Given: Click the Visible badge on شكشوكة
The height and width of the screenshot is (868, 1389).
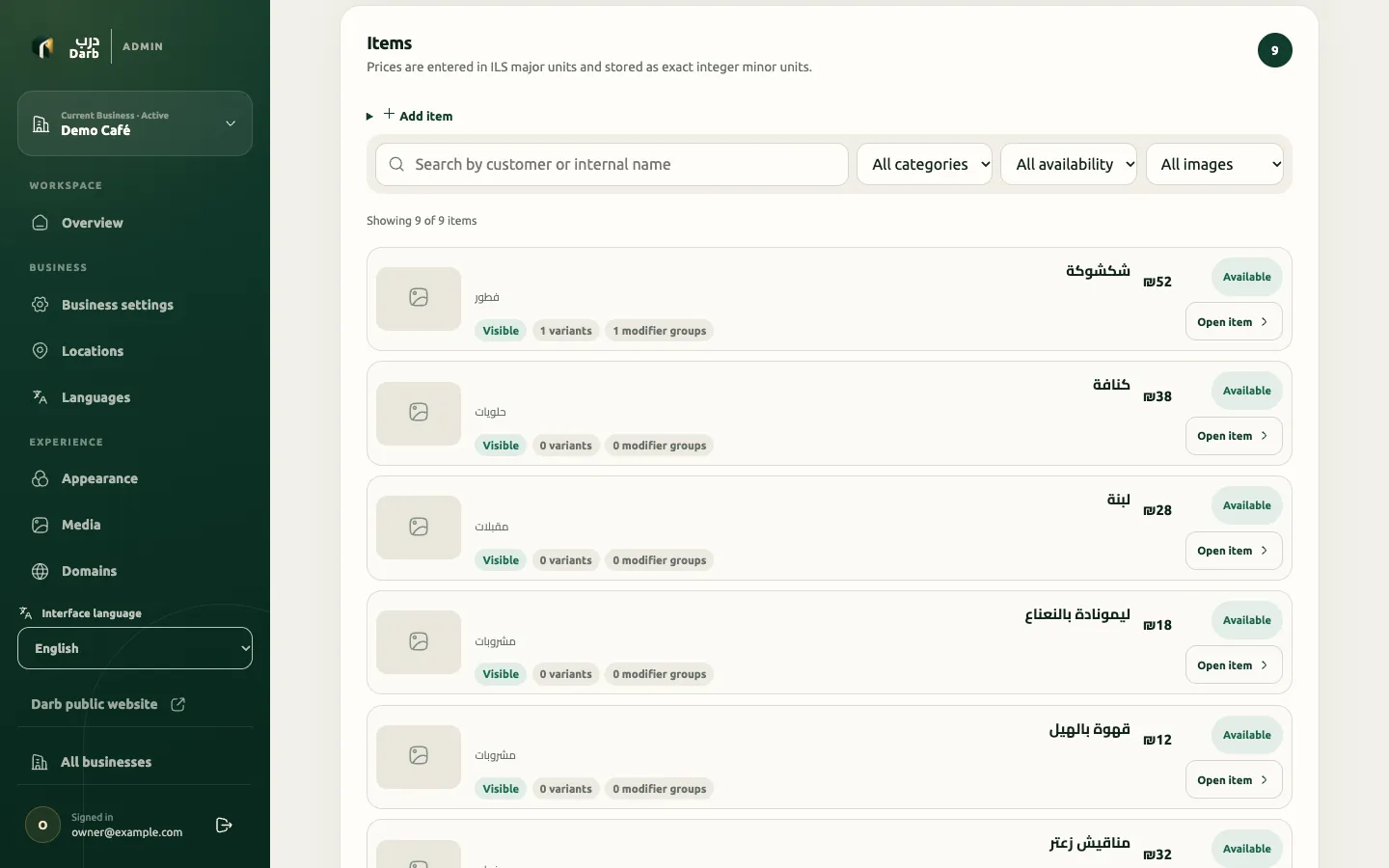Looking at the screenshot, I should (501, 331).
